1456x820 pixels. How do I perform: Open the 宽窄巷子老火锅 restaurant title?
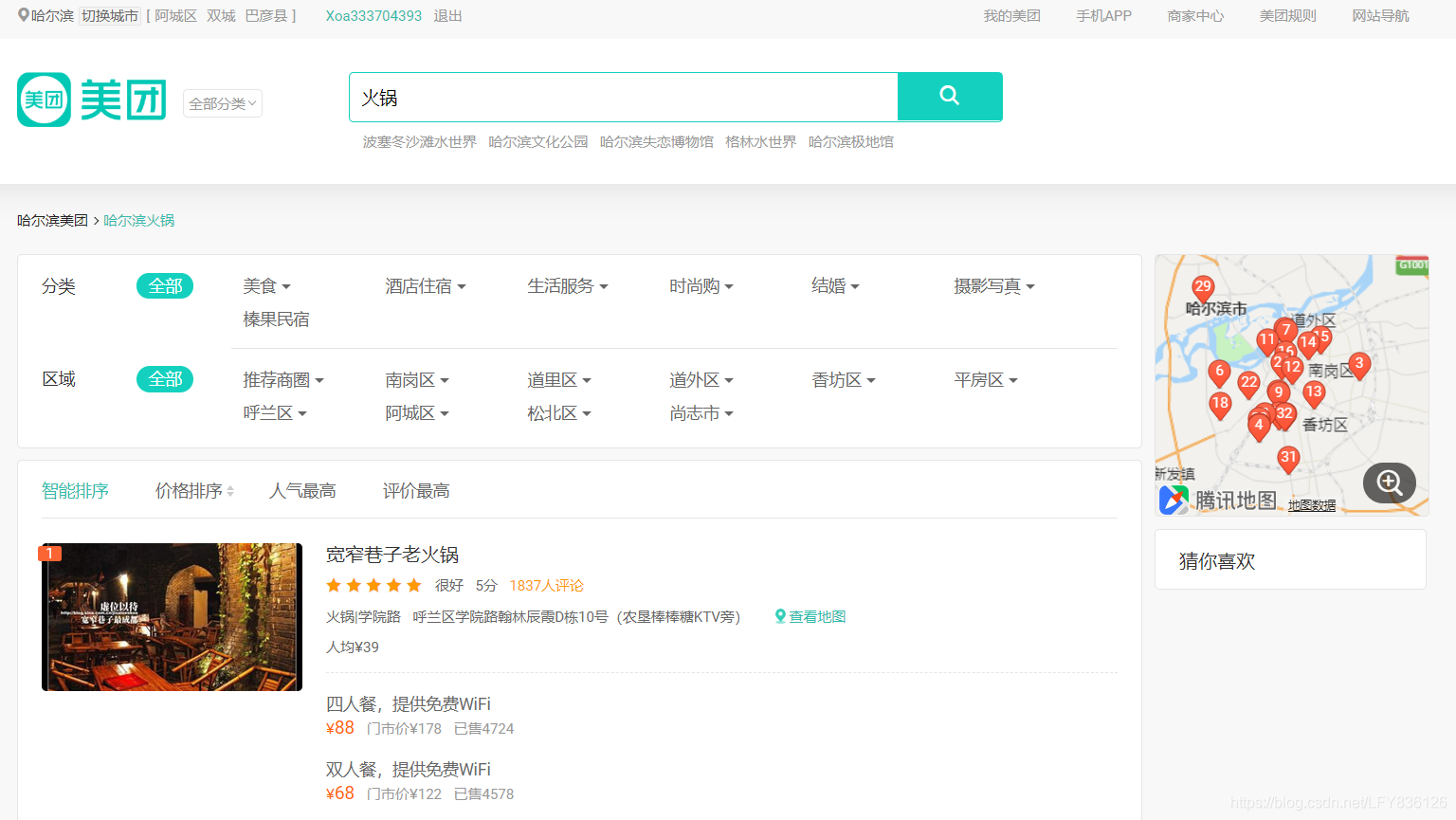pos(392,555)
